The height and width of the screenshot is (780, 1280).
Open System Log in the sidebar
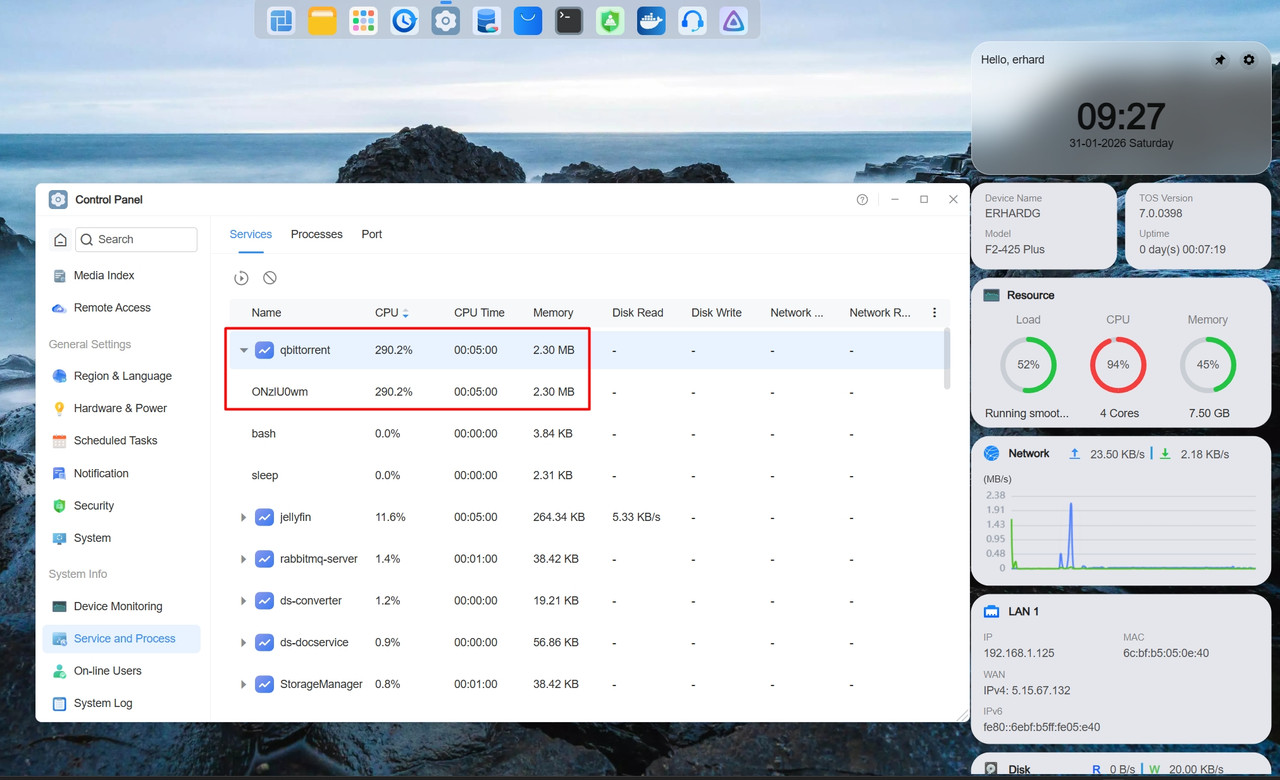click(x=121, y=703)
